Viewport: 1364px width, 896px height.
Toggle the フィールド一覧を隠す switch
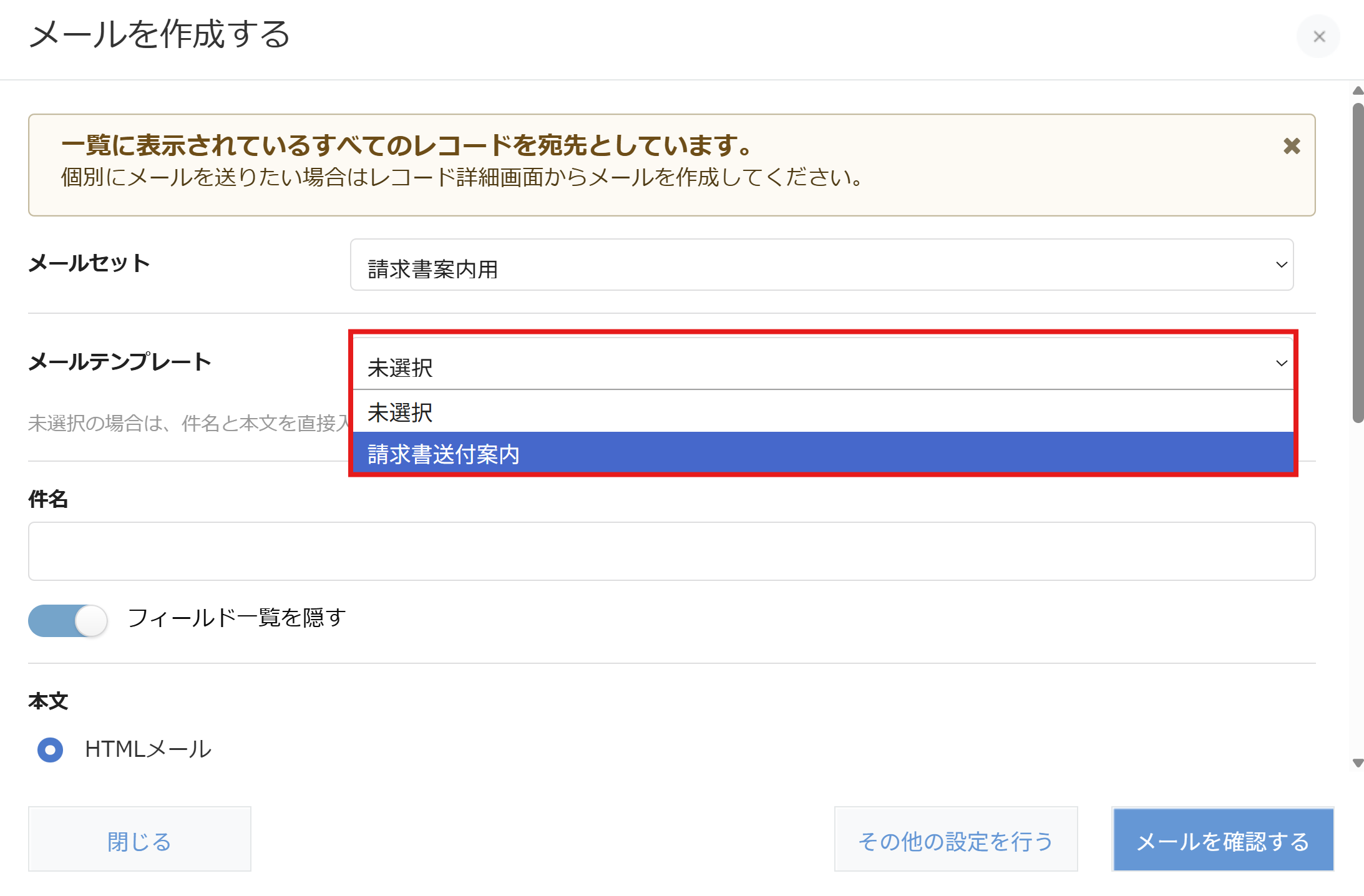(x=68, y=621)
